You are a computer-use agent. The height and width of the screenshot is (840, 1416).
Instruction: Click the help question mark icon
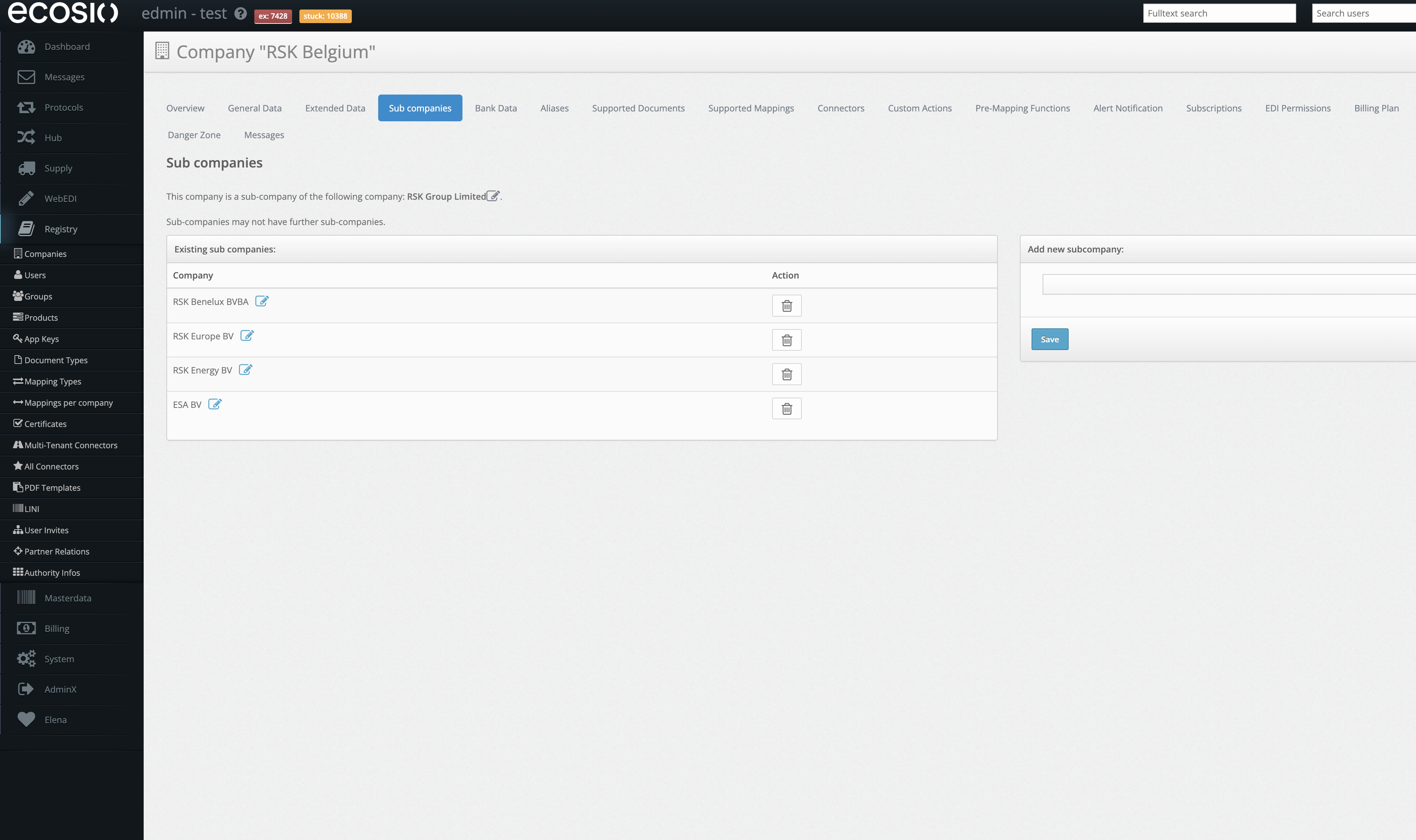point(240,14)
